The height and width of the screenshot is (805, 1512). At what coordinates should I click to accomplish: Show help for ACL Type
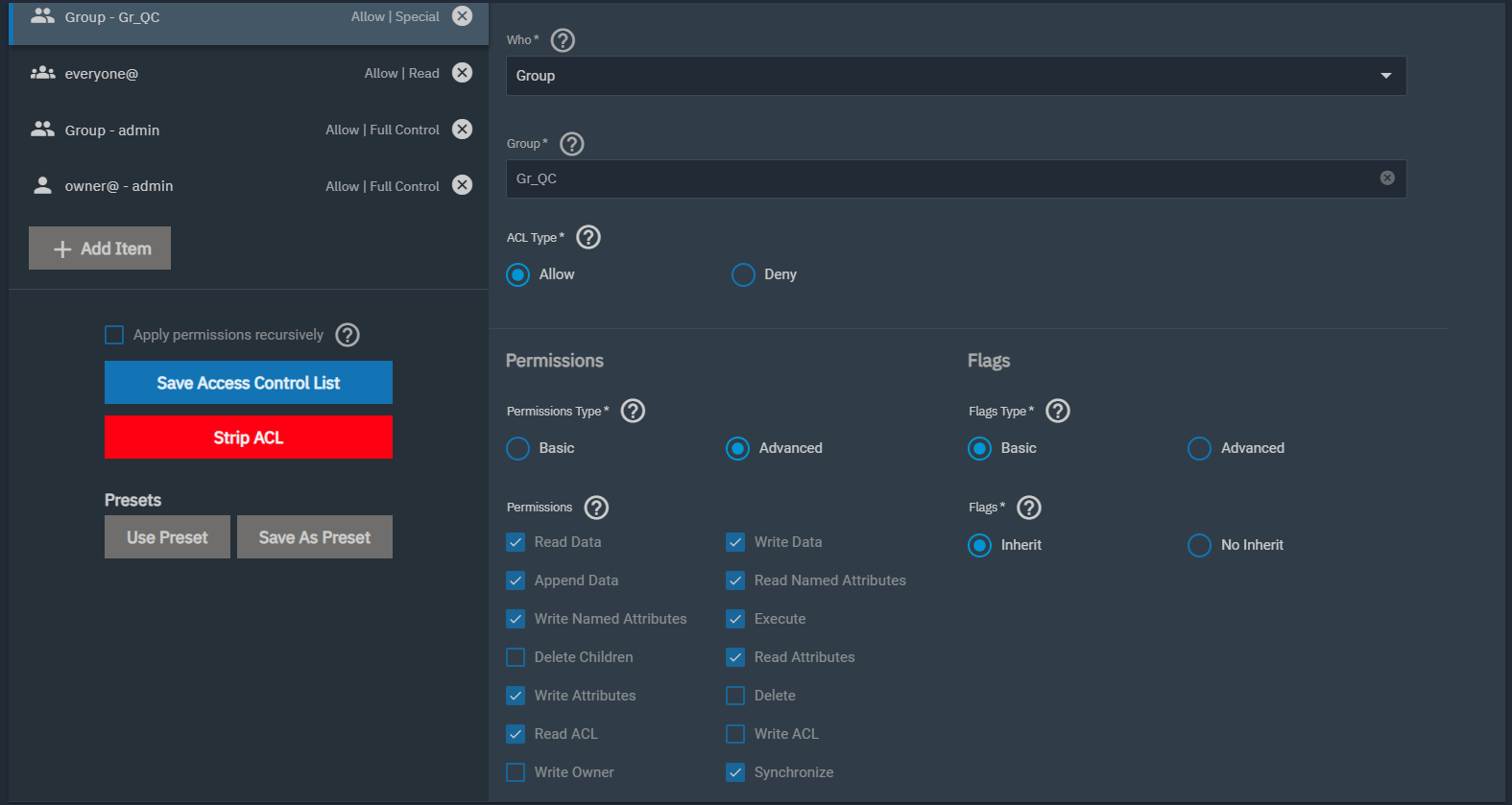click(588, 238)
